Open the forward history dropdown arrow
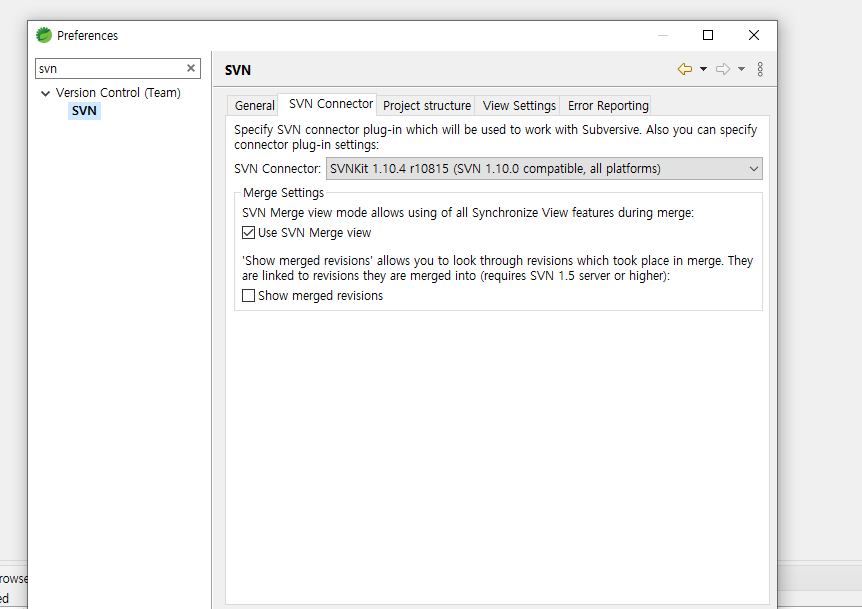The width and height of the screenshot is (862, 609). tap(742, 69)
